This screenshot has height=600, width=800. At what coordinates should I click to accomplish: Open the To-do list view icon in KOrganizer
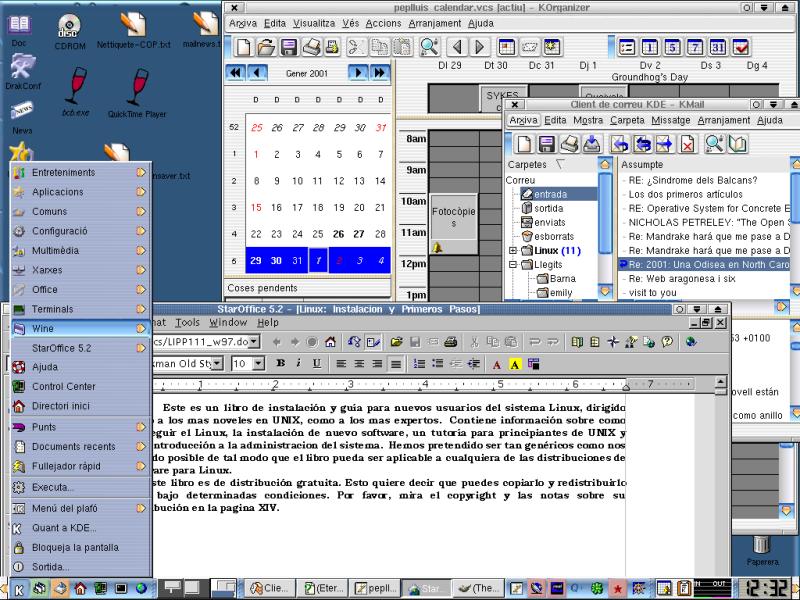[741, 47]
